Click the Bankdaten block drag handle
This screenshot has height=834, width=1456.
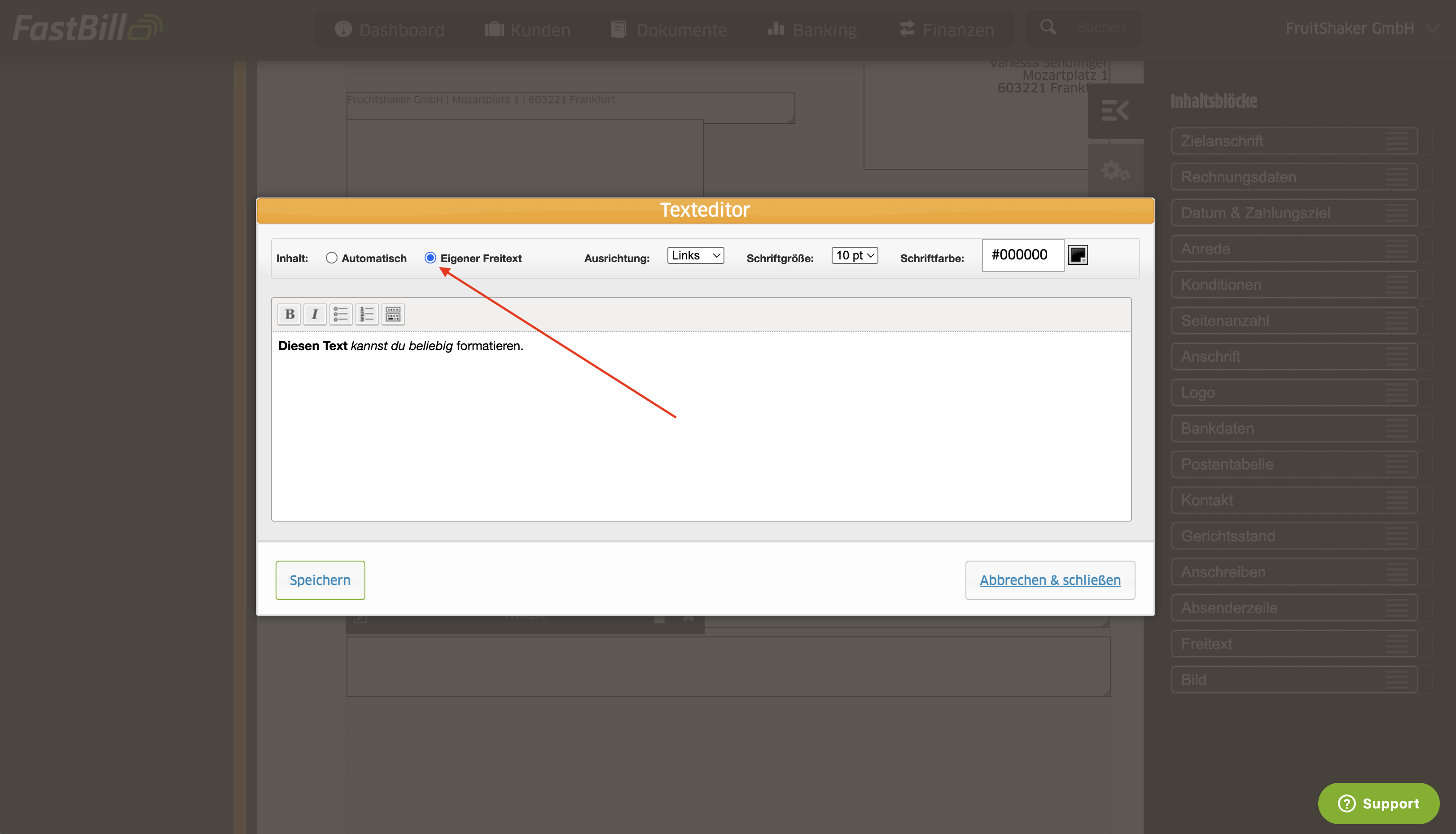point(1397,429)
